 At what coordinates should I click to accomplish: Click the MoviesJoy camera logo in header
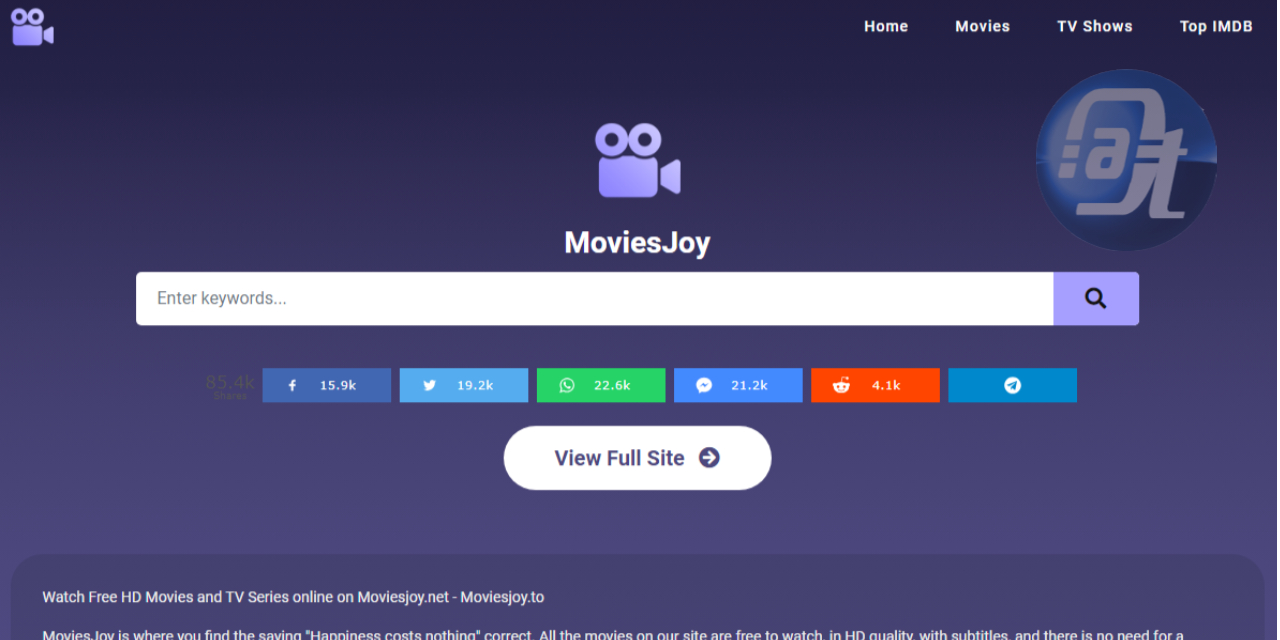33,27
